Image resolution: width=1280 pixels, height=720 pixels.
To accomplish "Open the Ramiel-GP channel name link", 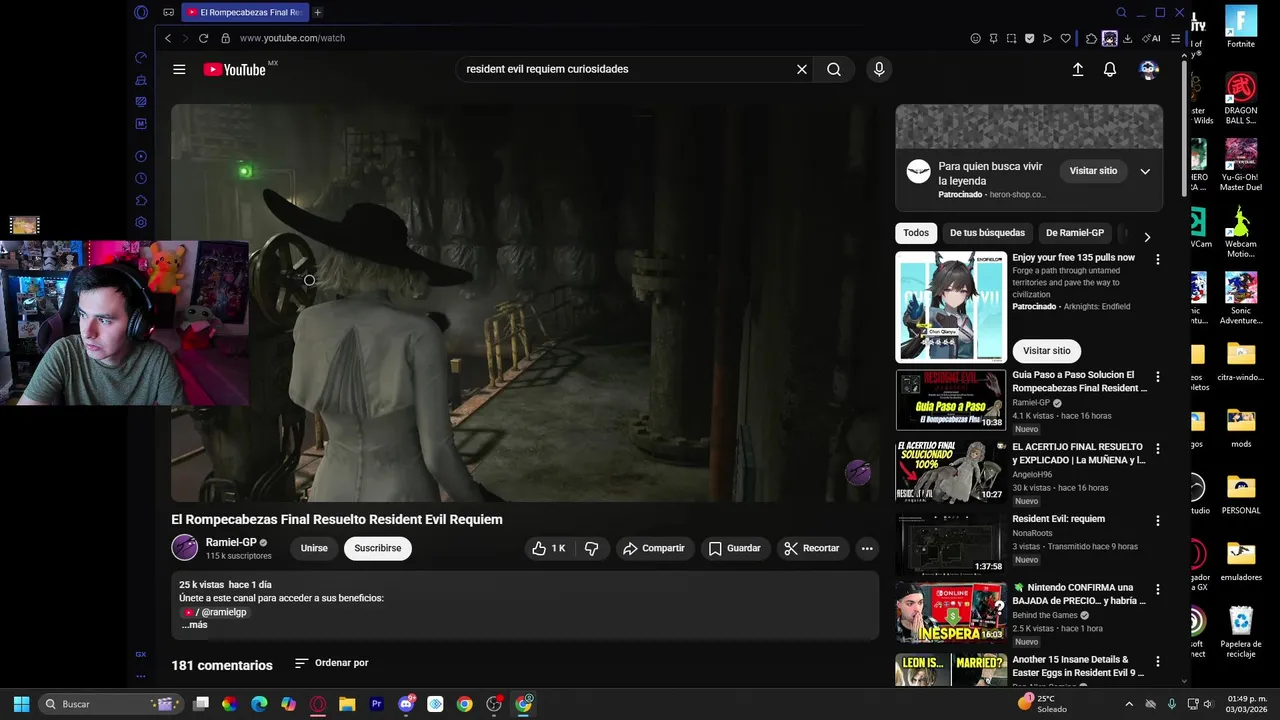I will point(231,542).
